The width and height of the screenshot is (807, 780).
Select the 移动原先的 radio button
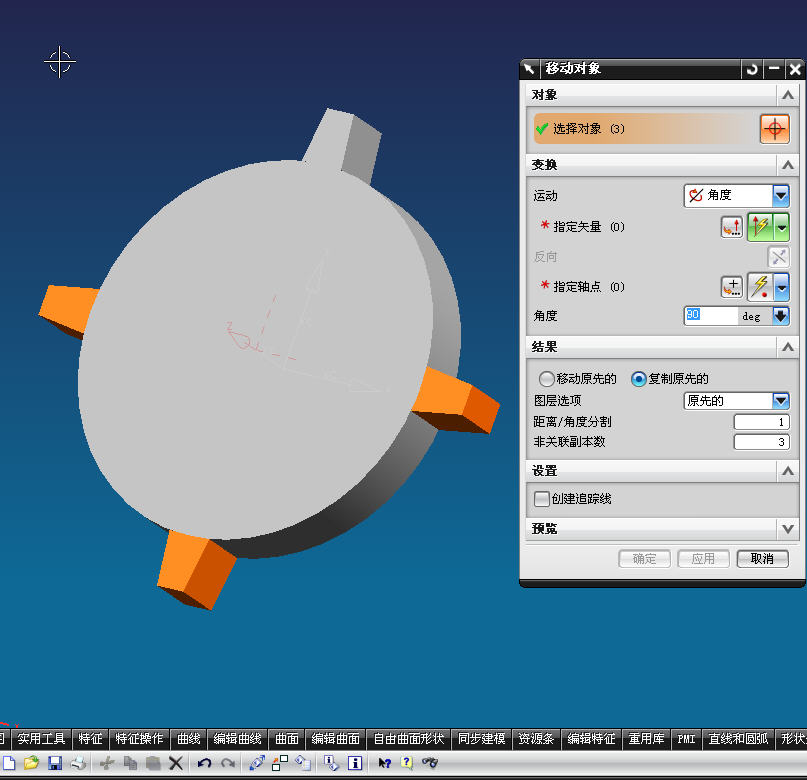pos(546,379)
